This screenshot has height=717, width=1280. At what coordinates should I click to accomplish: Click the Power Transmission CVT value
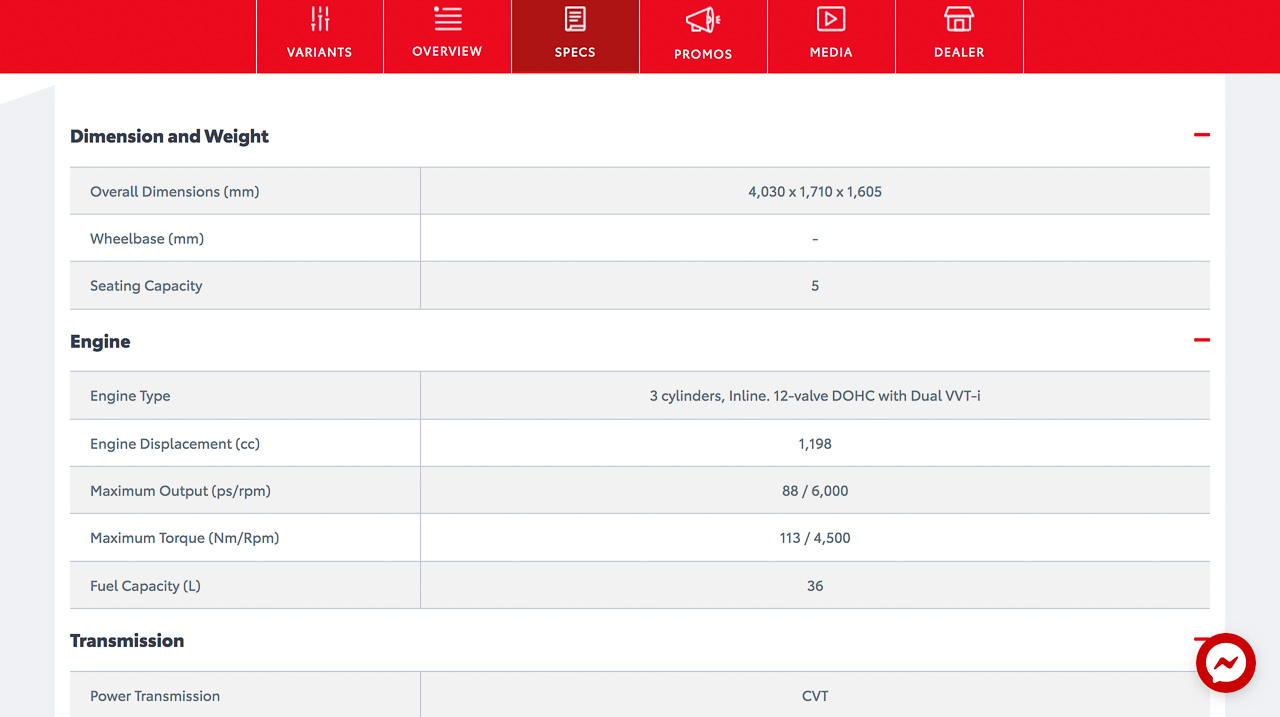(815, 696)
